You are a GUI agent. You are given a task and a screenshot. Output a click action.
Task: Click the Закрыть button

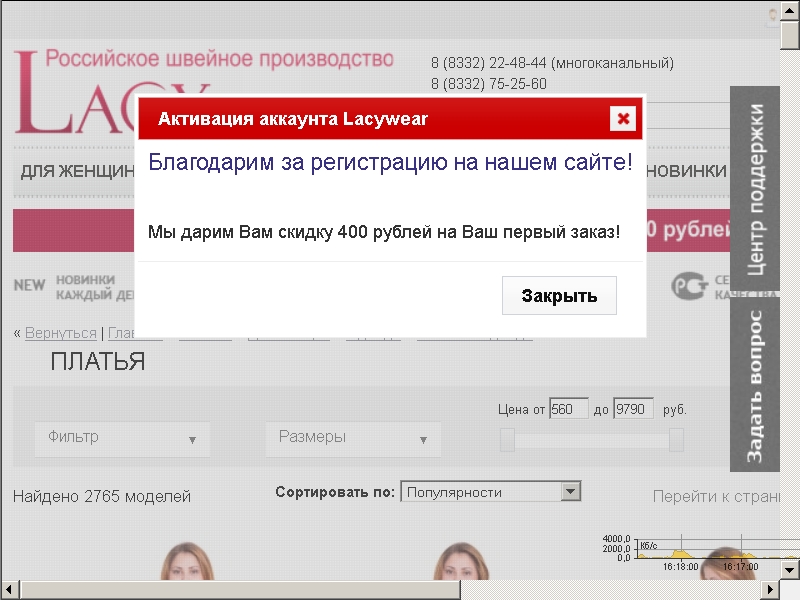(x=559, y=295)
